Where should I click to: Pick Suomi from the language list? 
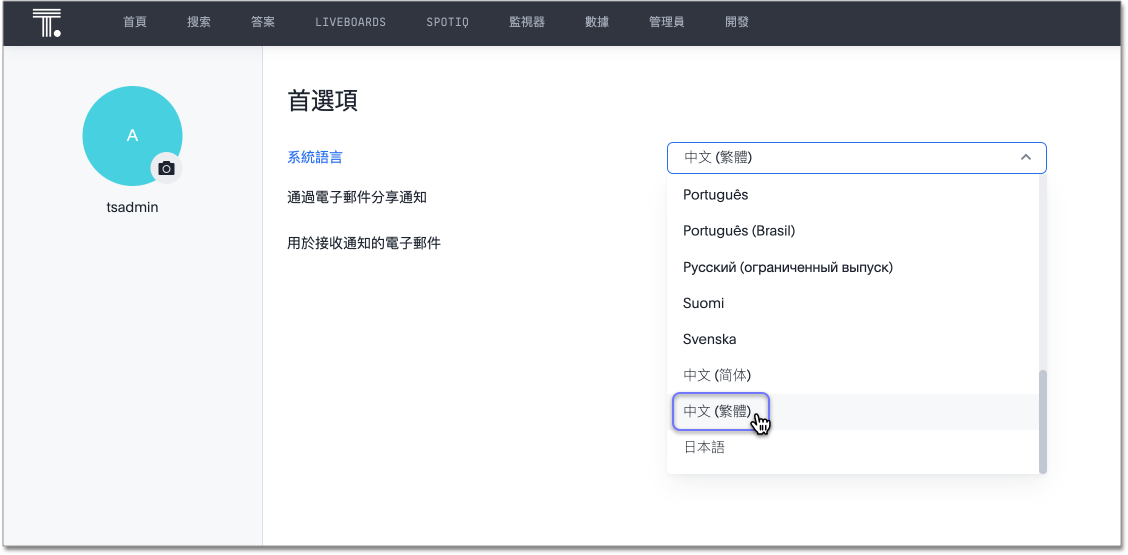point(703,303)
